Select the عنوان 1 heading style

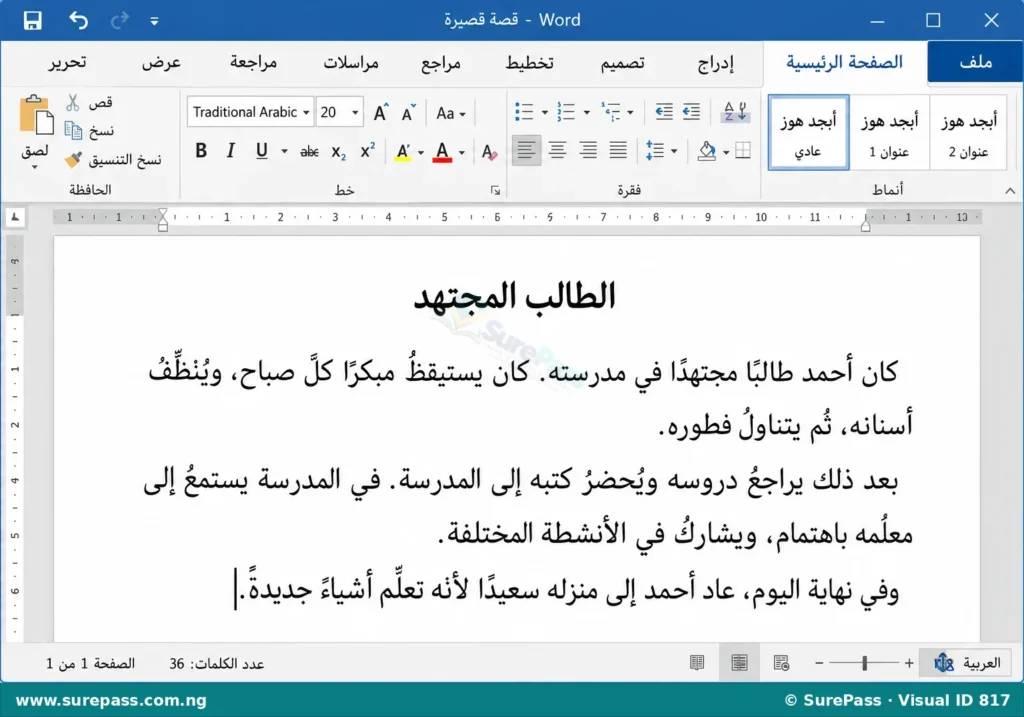(x=889, y=133)
